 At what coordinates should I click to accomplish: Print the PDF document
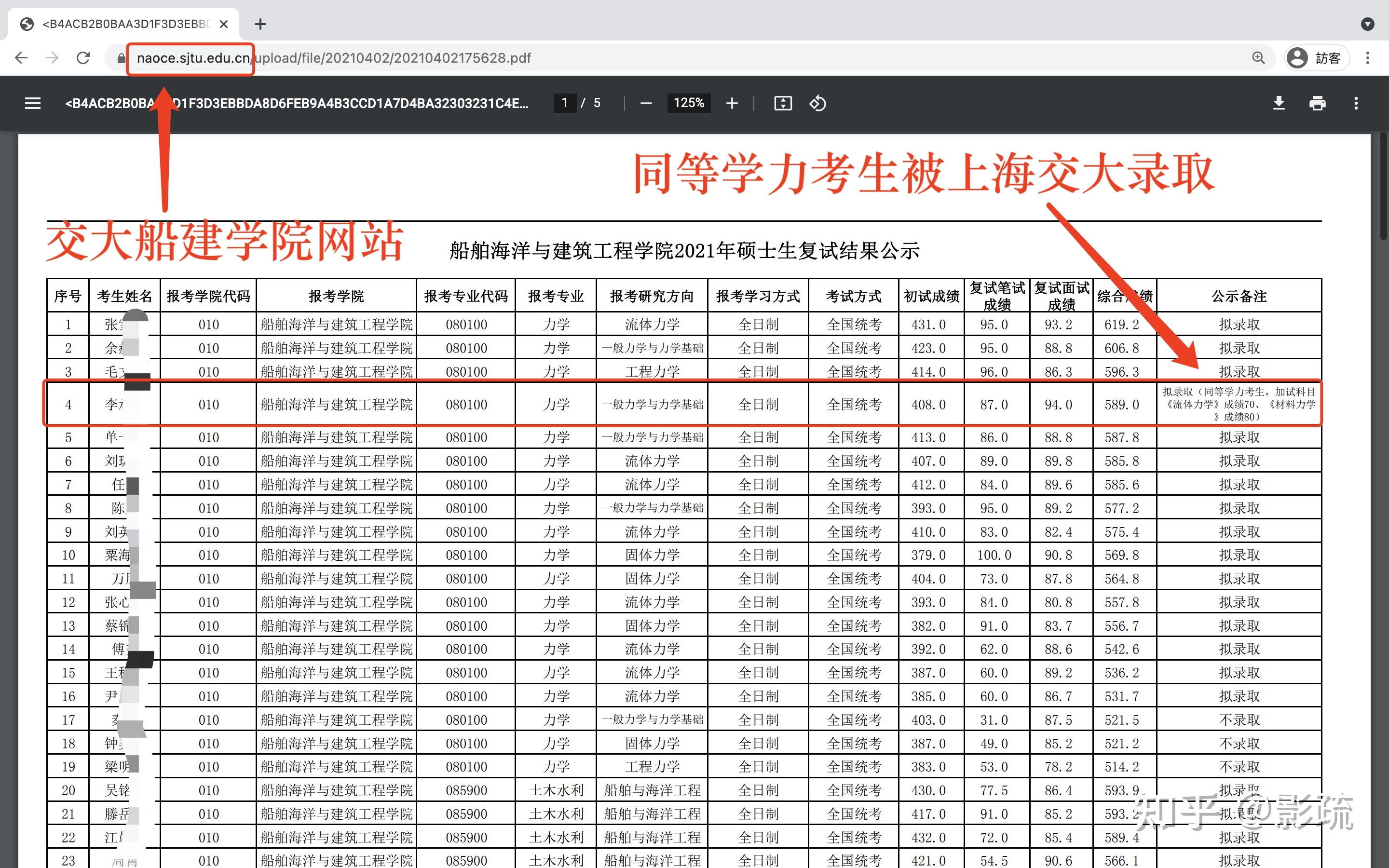click(1317, 103)
